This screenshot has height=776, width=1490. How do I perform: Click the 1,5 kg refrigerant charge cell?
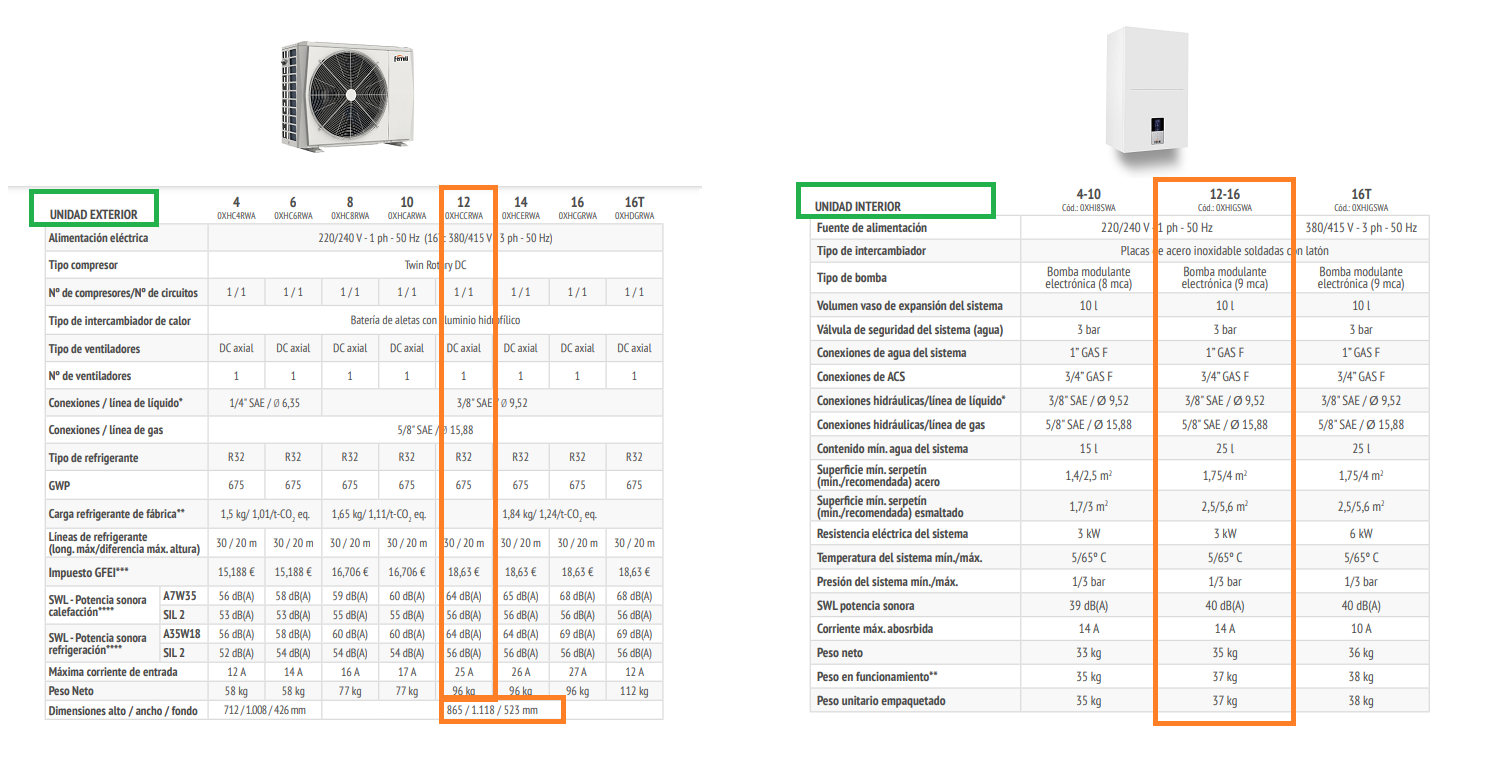click(x=265, y=514)
